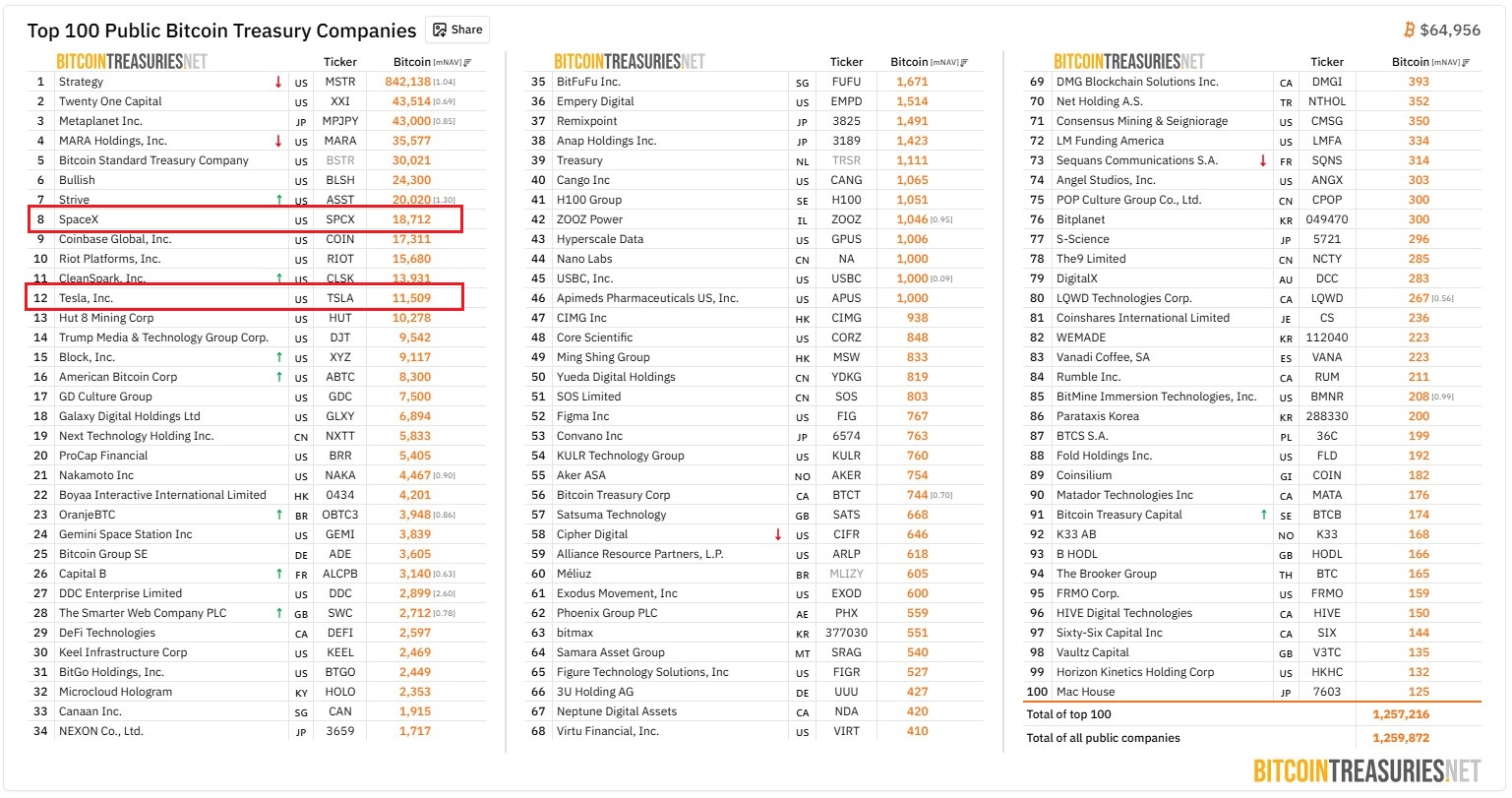Click the BitcoinTreasuries.net logo above the BitFuFu row
This screenshot has height=798, width=1512.
630,61
